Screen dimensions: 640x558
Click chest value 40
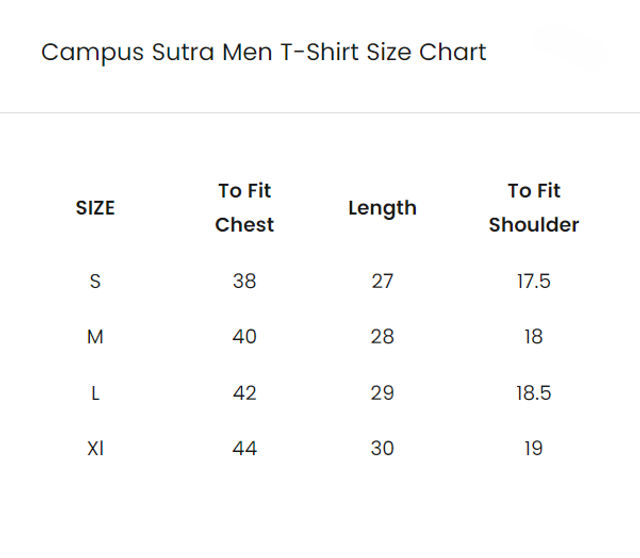(x=244, y=337)
